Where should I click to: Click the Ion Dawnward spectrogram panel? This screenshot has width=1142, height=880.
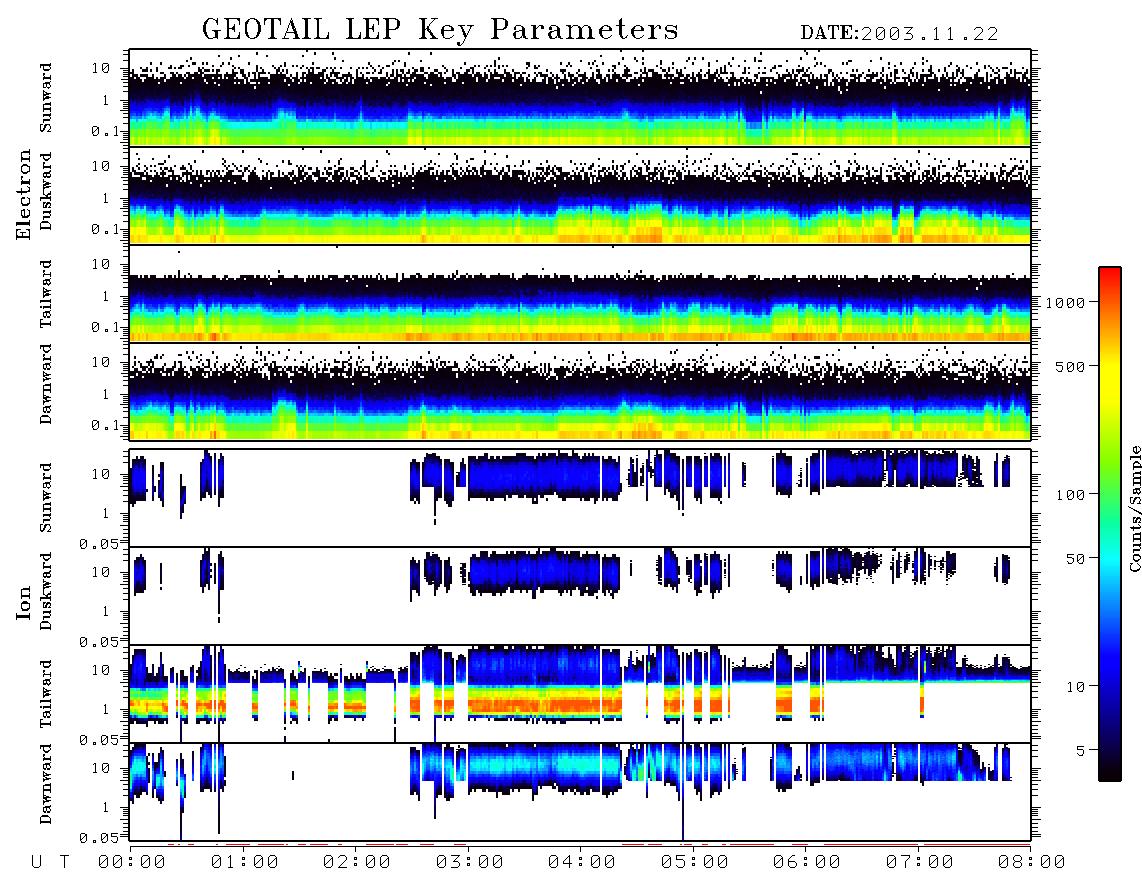580,792
